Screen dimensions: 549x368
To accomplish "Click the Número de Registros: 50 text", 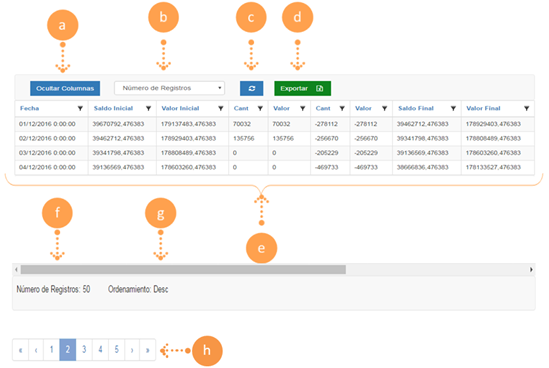I will pyautogui.click(x=53, y=289).
